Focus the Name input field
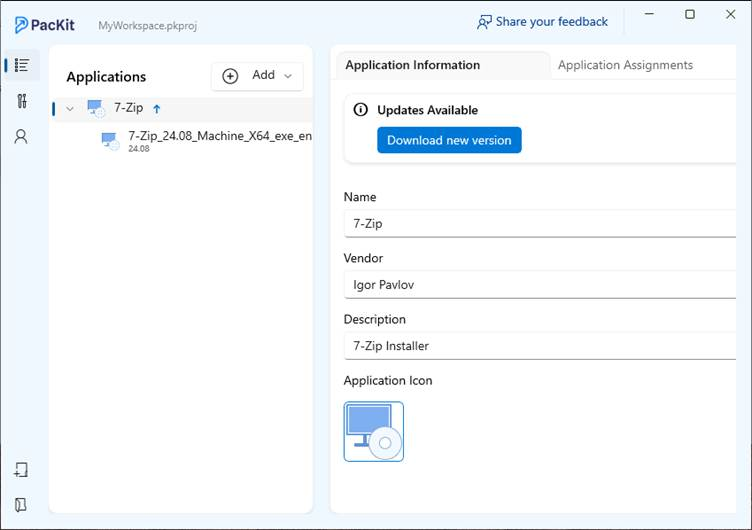 click(x=540, y=224)
